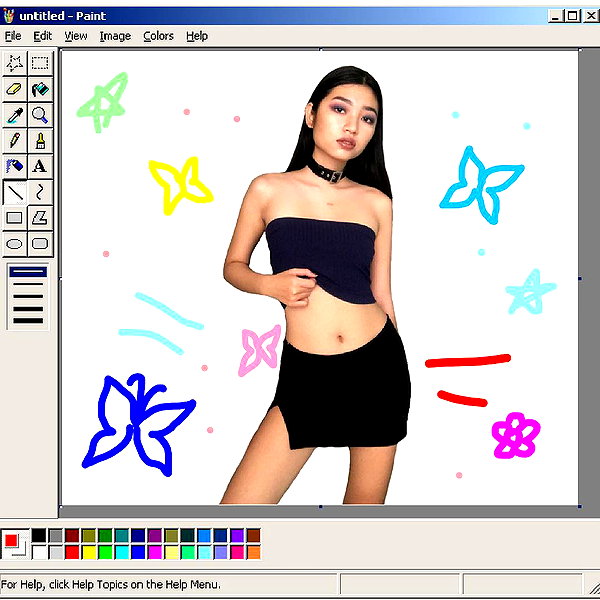Click the blue butterfly on the canvas

point(139,425)
